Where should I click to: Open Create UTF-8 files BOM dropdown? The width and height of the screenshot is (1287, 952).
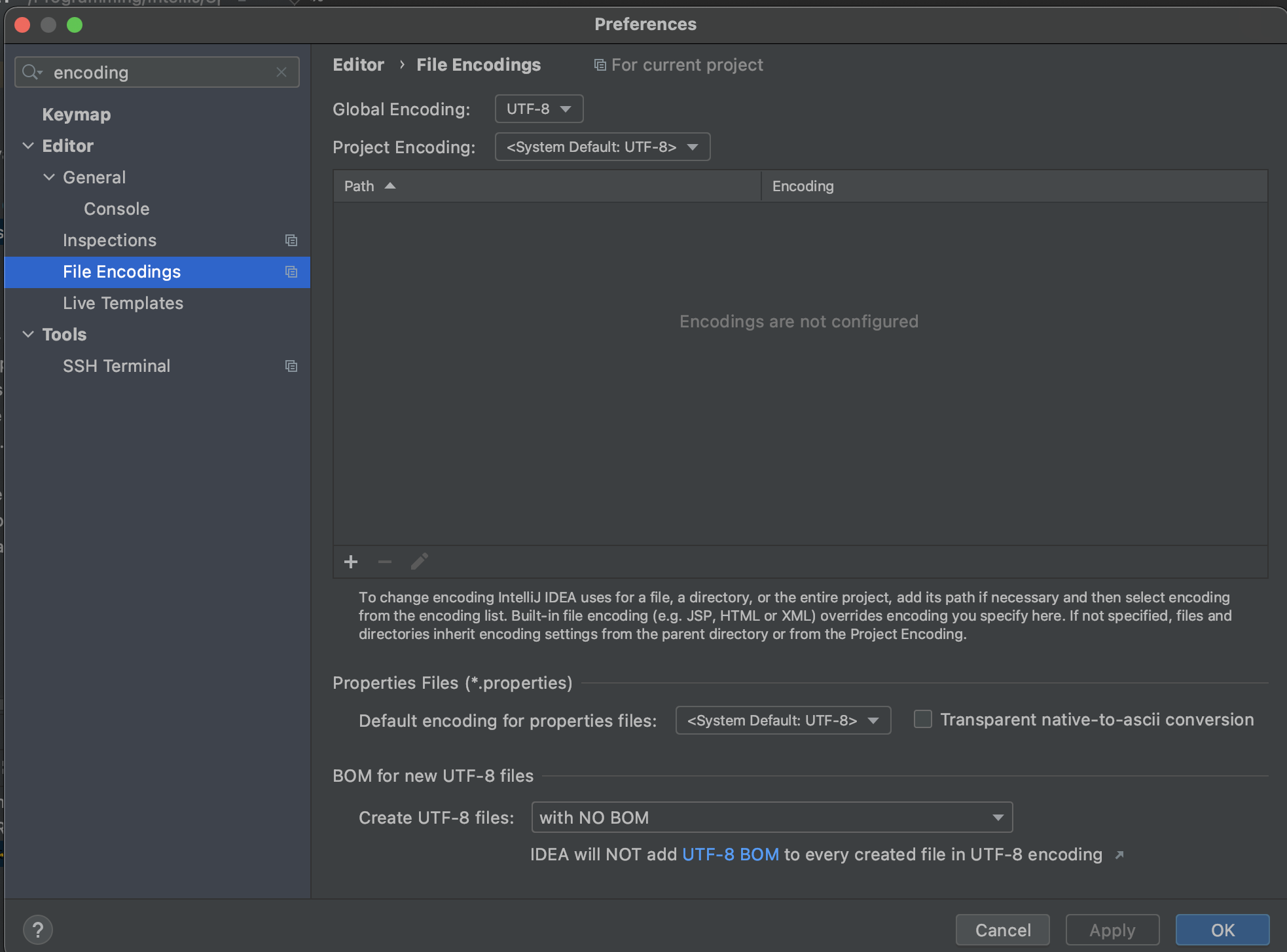tap(772, 817)
